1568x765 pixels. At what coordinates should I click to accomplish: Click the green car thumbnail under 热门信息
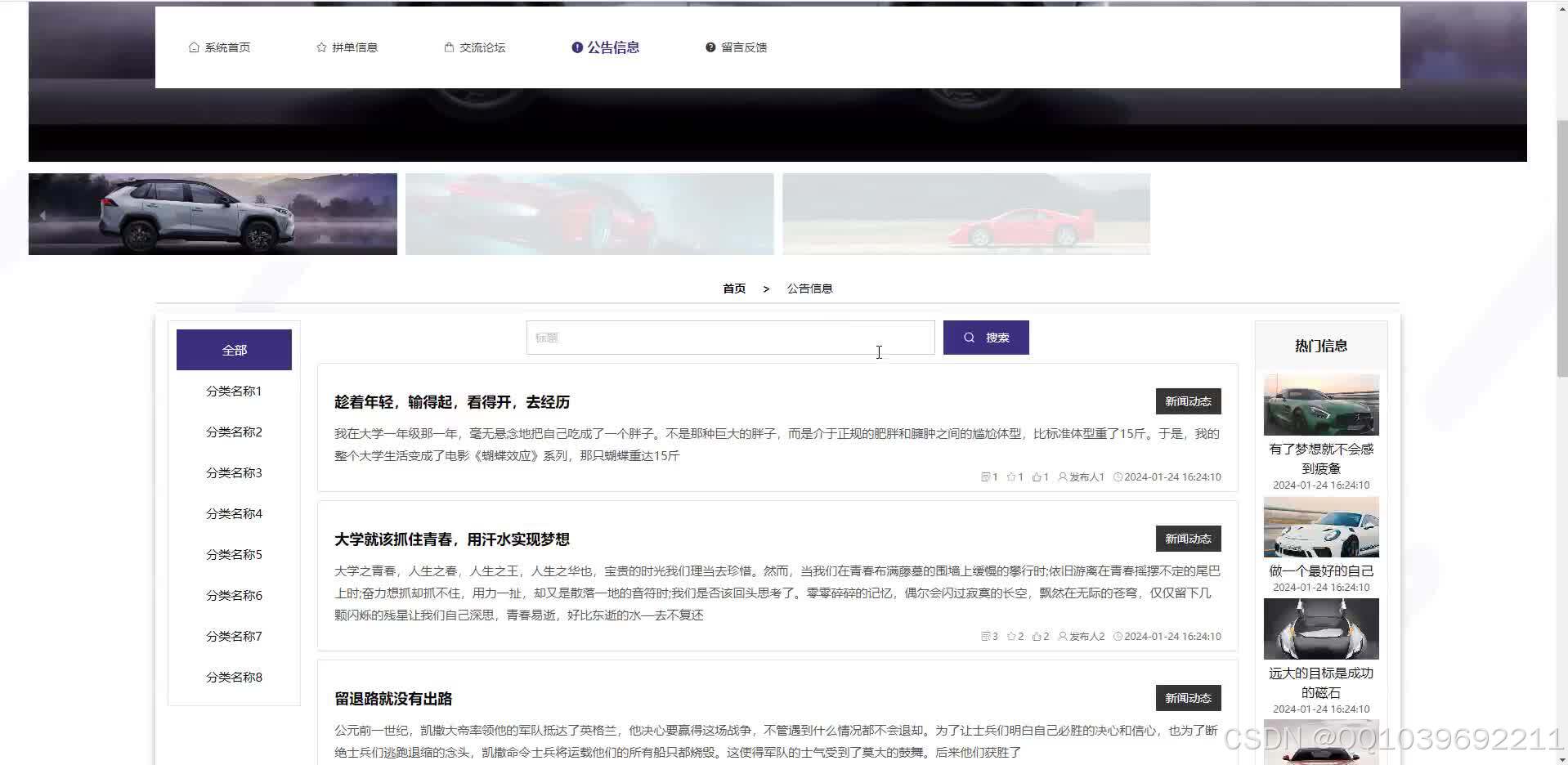coord(1321,404)
